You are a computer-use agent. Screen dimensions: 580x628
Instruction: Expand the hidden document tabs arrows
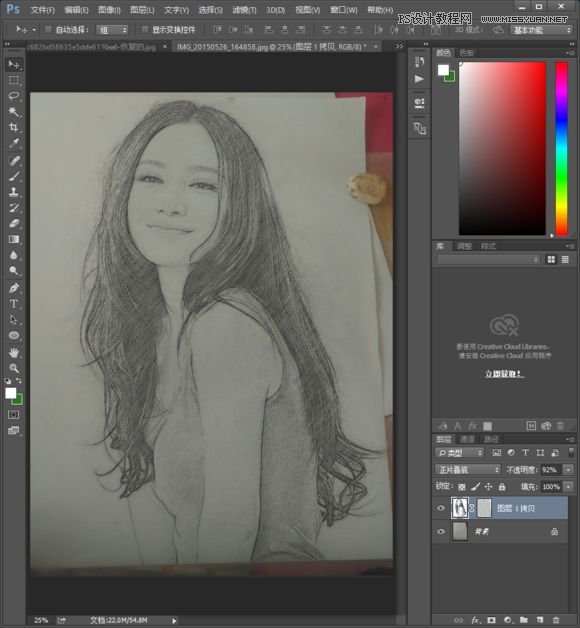tap(399, 46)
